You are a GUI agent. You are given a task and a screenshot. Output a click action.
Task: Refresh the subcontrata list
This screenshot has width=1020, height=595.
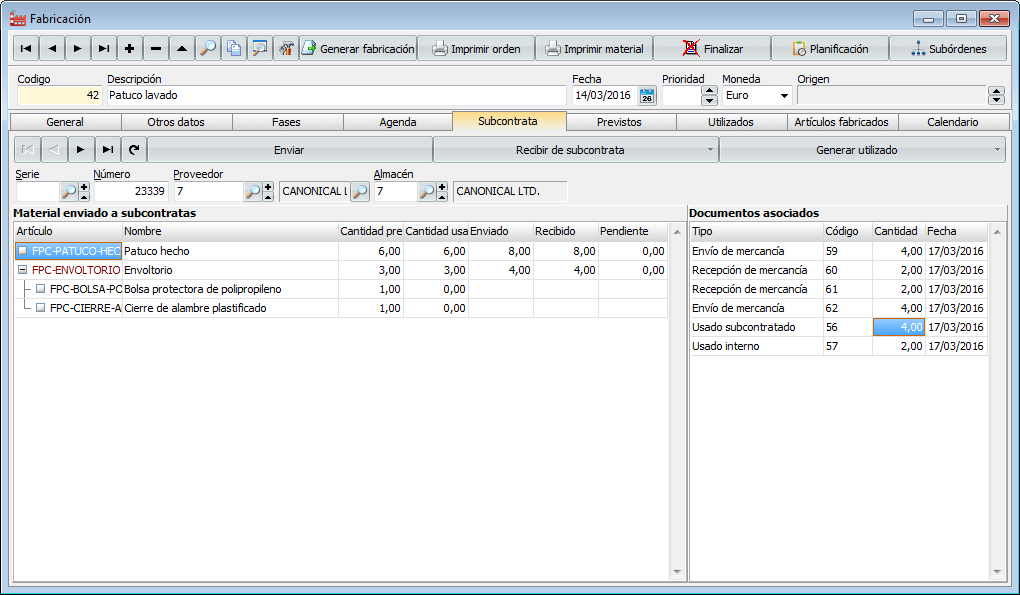(x=133, y=150)
